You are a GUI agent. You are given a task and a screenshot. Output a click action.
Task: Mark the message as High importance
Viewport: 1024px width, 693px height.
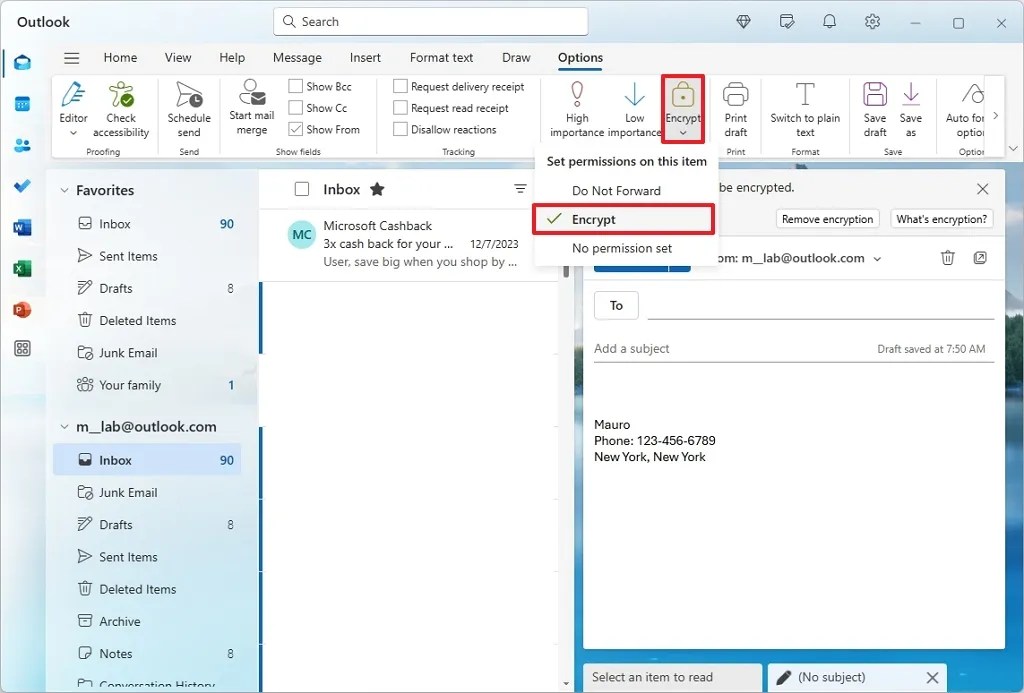click(x=576, y=110)
